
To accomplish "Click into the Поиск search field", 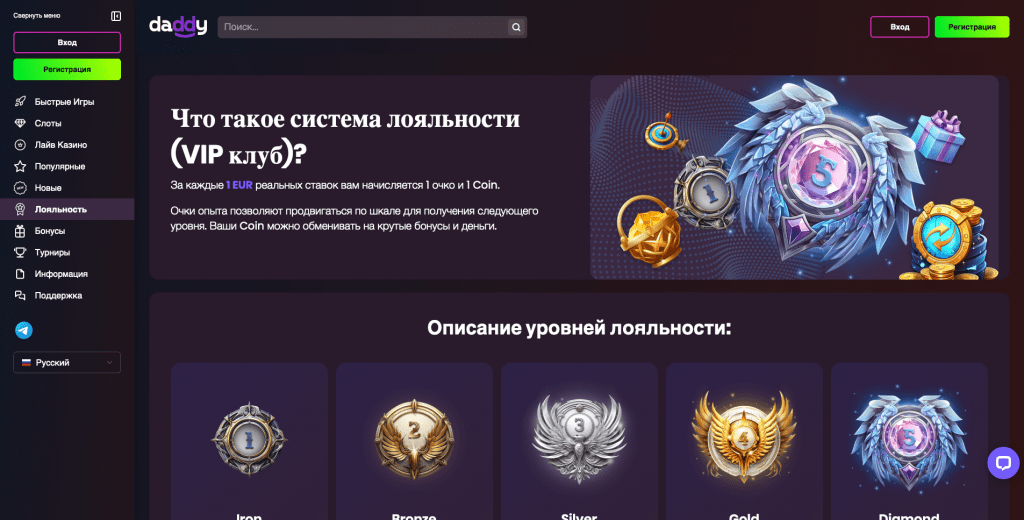I will point(362,27).
